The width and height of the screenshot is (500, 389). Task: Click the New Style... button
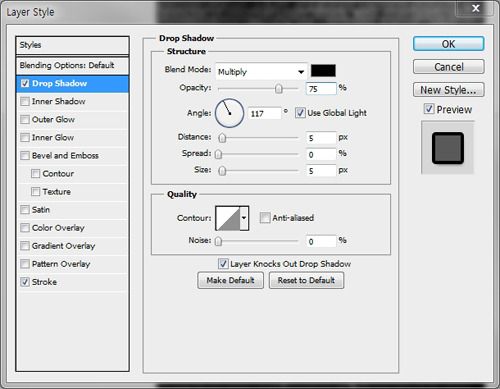(x=448, y=90)
